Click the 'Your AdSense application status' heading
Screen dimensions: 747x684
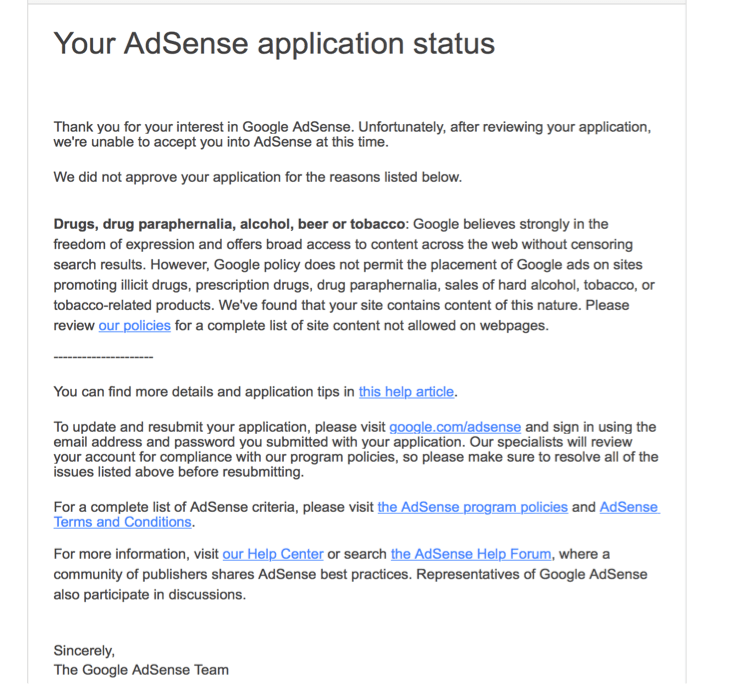click(274, 43)
